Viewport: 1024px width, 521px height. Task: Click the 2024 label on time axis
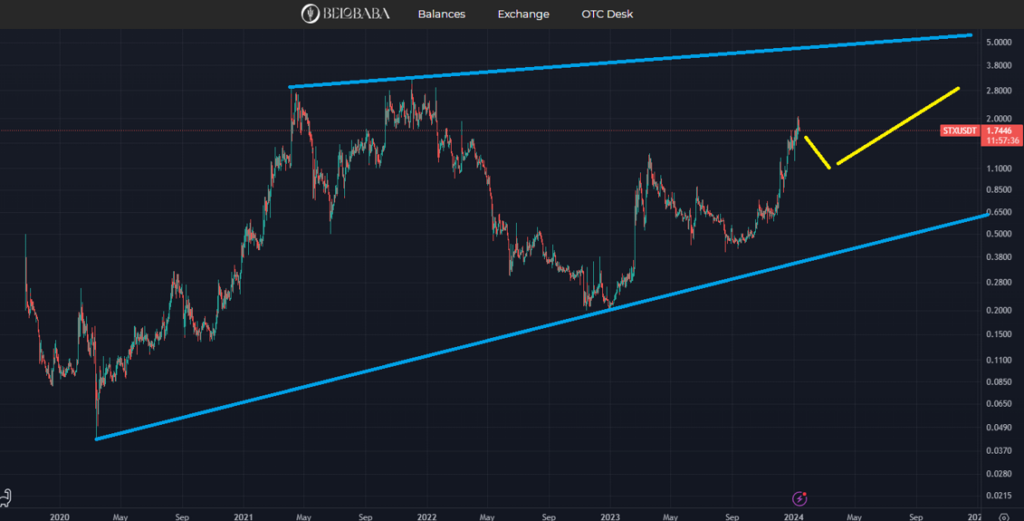(793, 517)
